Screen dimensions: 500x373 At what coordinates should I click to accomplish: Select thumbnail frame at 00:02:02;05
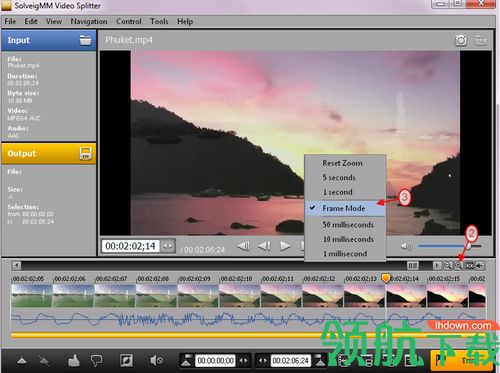(32, 296)
